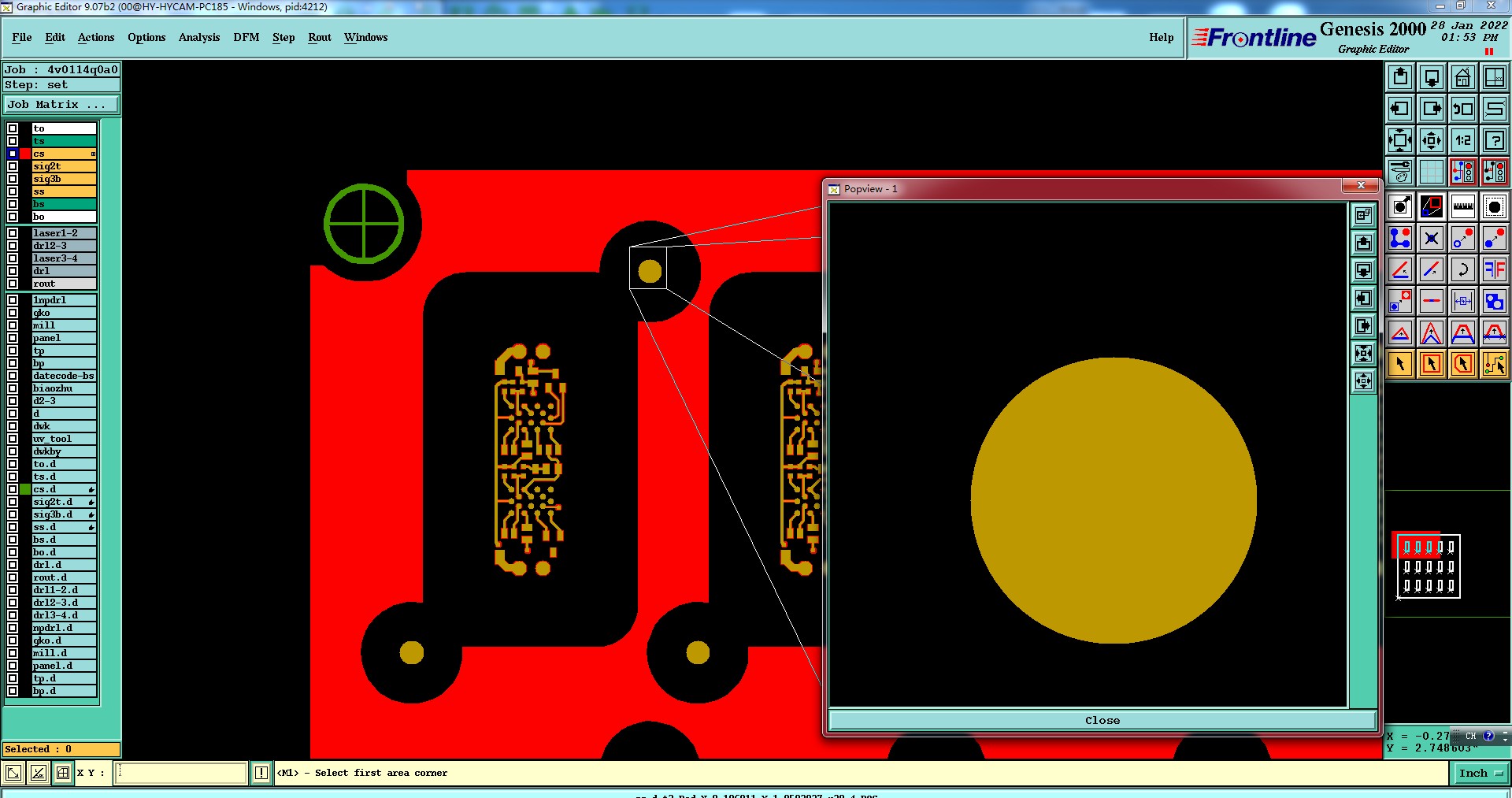Click the panel overview thumbnail

[x=1428, y=566]
